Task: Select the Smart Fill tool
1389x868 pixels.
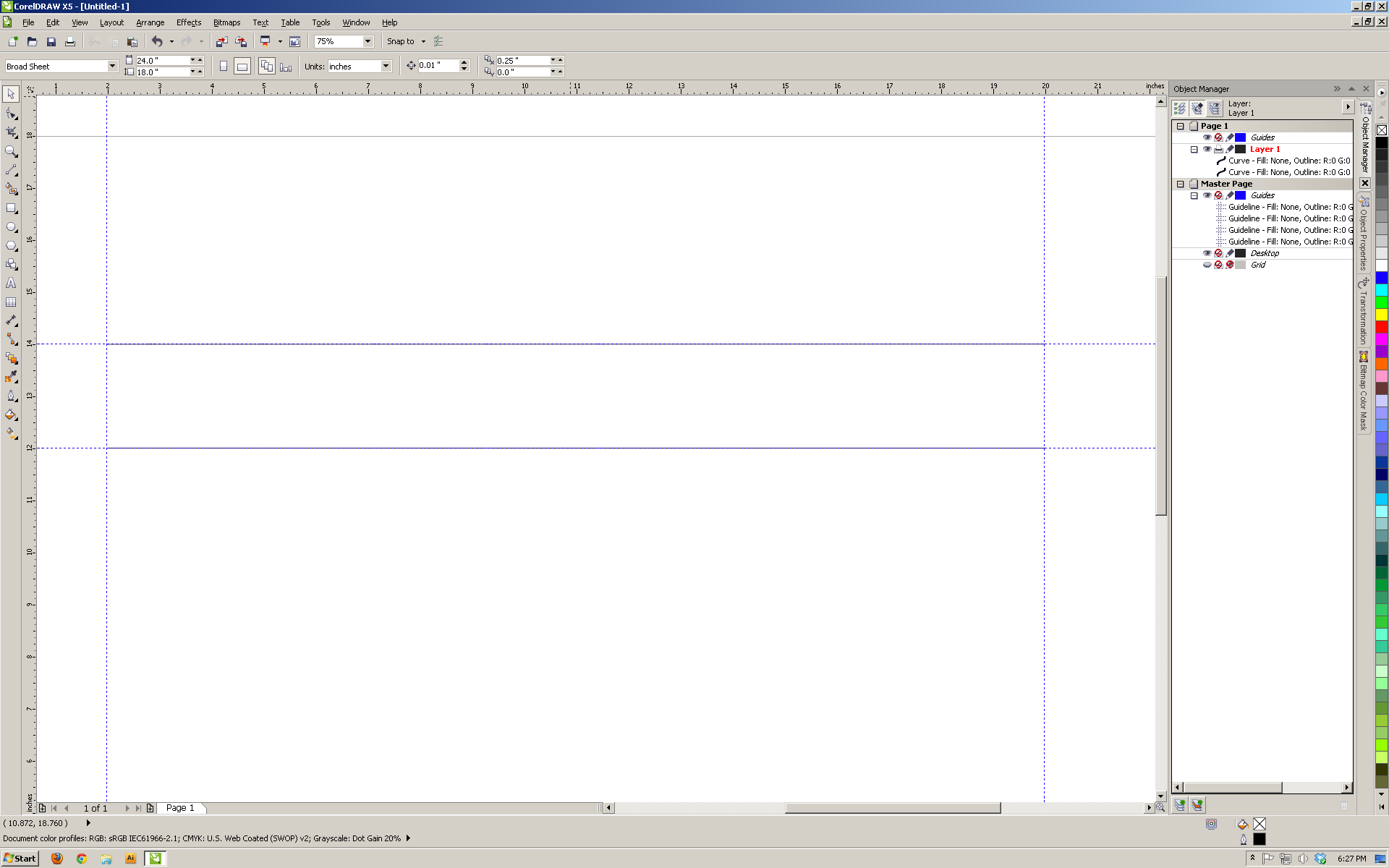Action: coord(11,189)
